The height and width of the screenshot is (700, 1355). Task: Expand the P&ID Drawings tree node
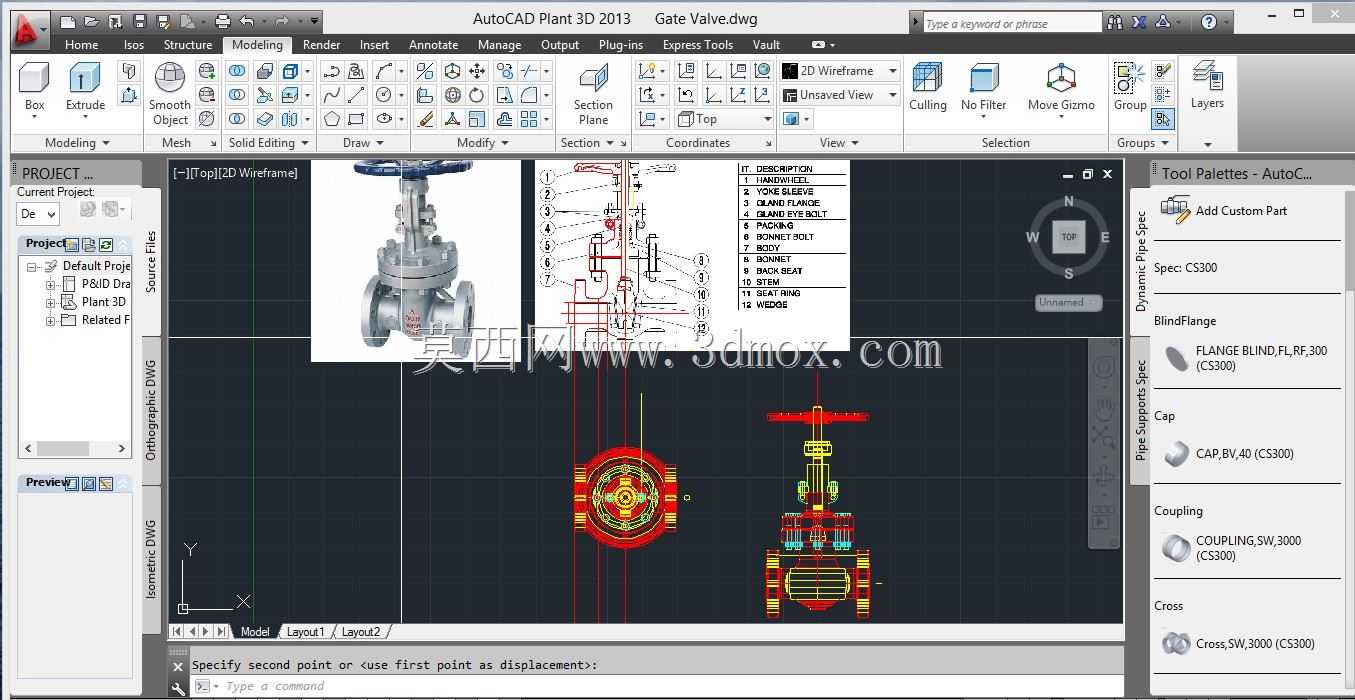pos(50,284)
